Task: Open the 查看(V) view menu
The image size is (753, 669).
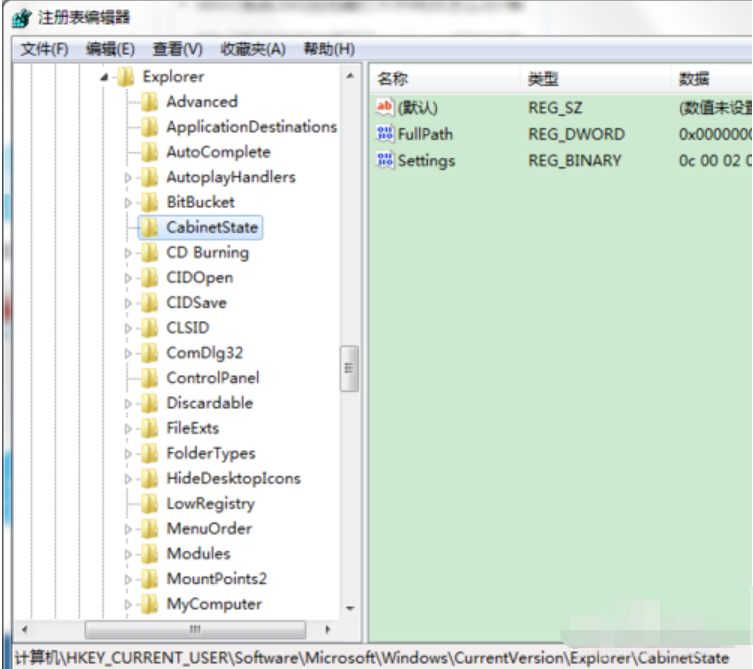Action: pyautogui.click(x=177, y=49)
